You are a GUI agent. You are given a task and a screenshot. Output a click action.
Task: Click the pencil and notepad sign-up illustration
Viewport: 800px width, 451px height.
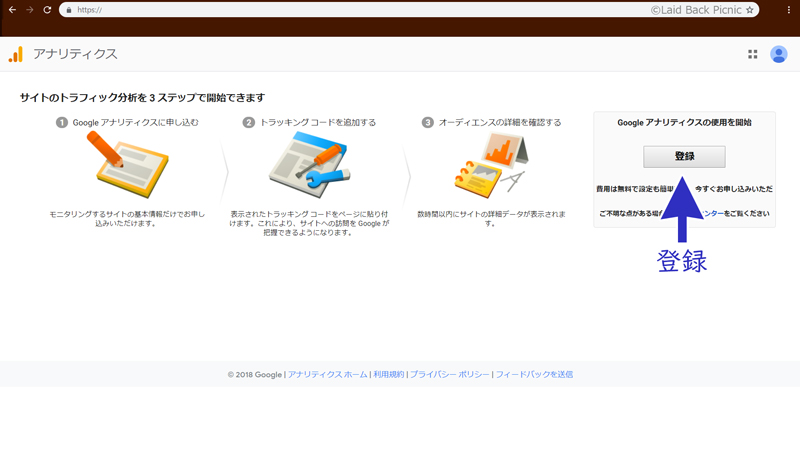point(128,164)
